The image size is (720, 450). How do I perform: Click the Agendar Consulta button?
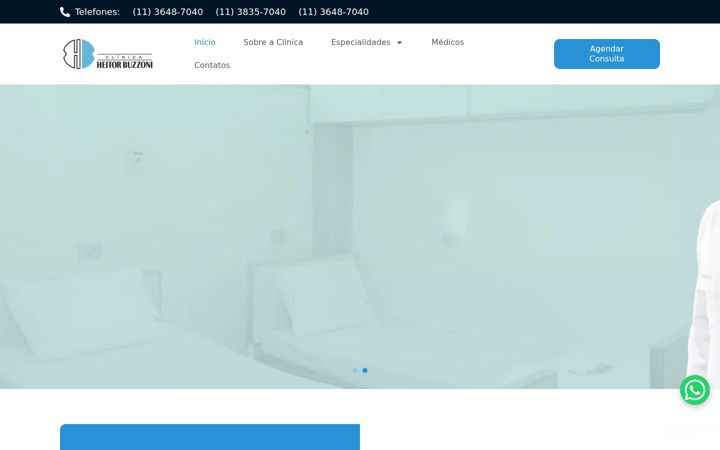607,54
